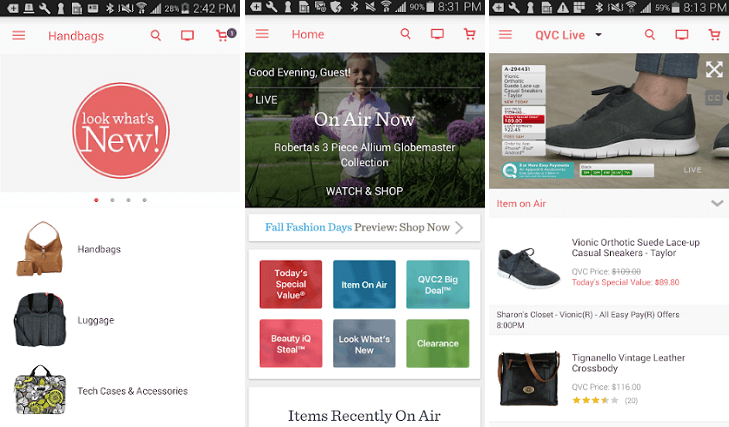Tap search icon on Handbags screen
Screen dimensions: 729x427
[x=156, y=36]
